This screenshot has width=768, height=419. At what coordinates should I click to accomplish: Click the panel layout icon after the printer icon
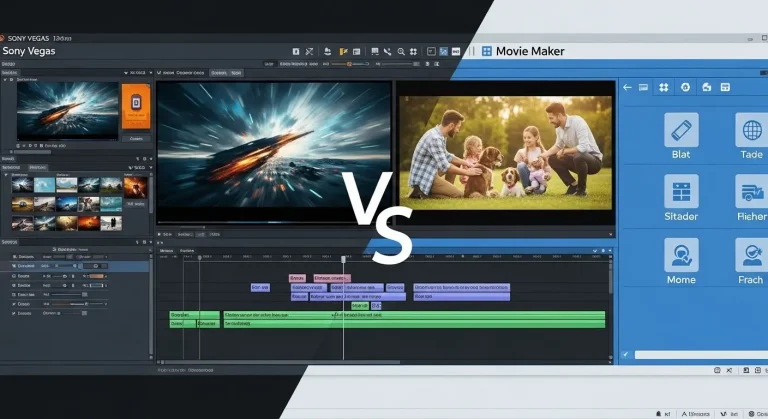pos(725,87)
